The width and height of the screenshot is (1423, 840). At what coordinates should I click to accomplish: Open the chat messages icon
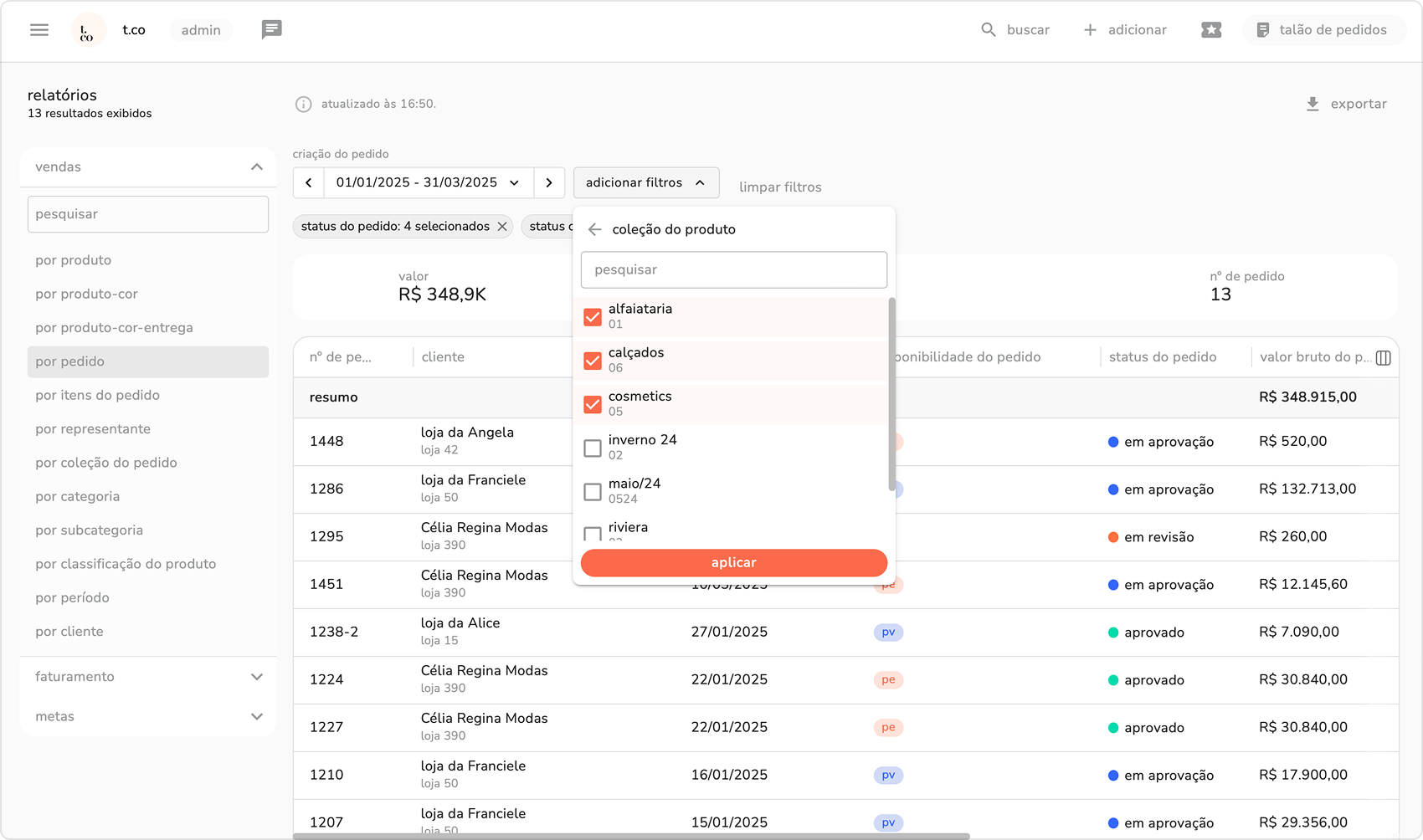271,30
